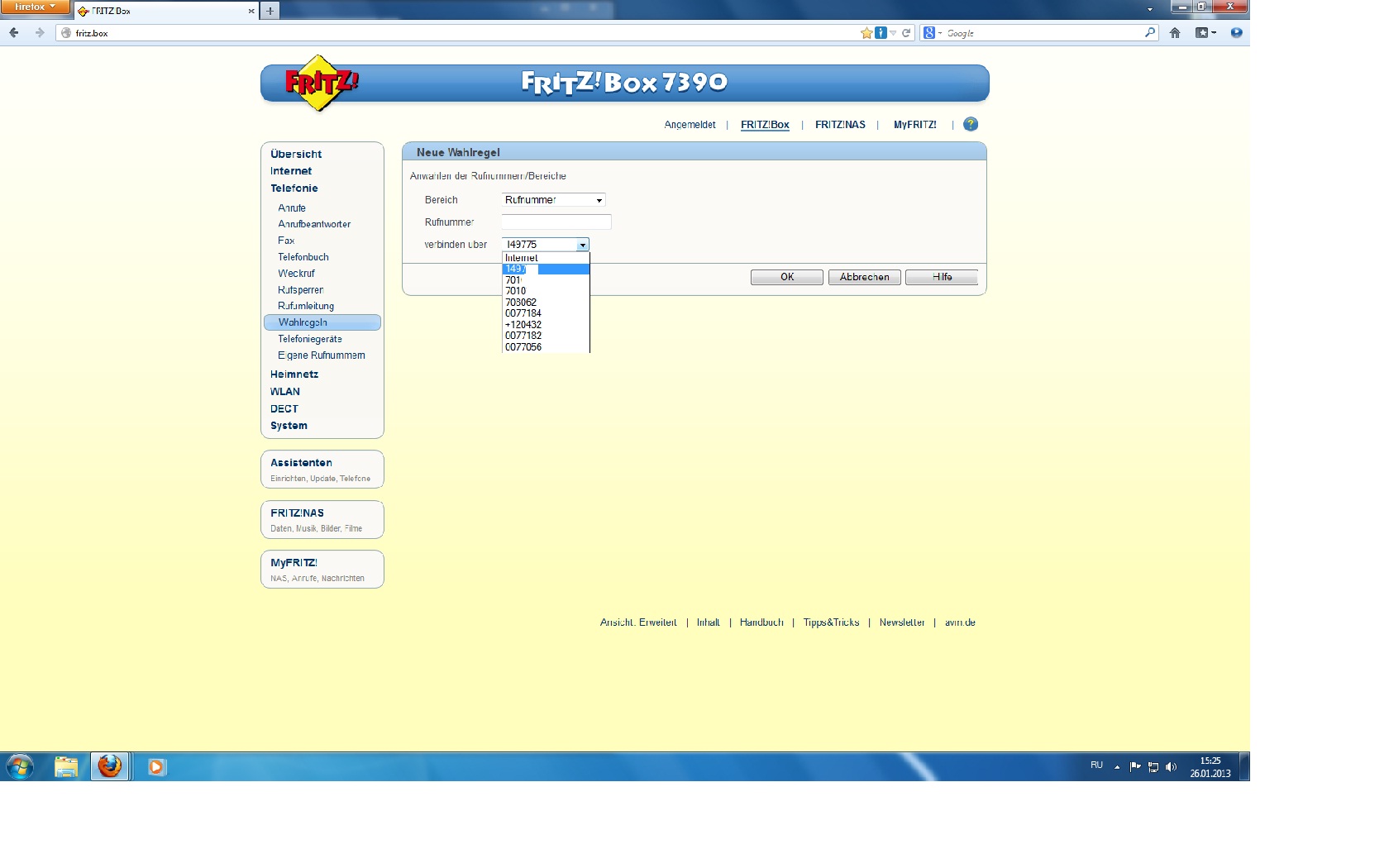Select the Wahlregeln submenu item
The width and height of the screenshot is (1389, 868).
tap(322, 322)
